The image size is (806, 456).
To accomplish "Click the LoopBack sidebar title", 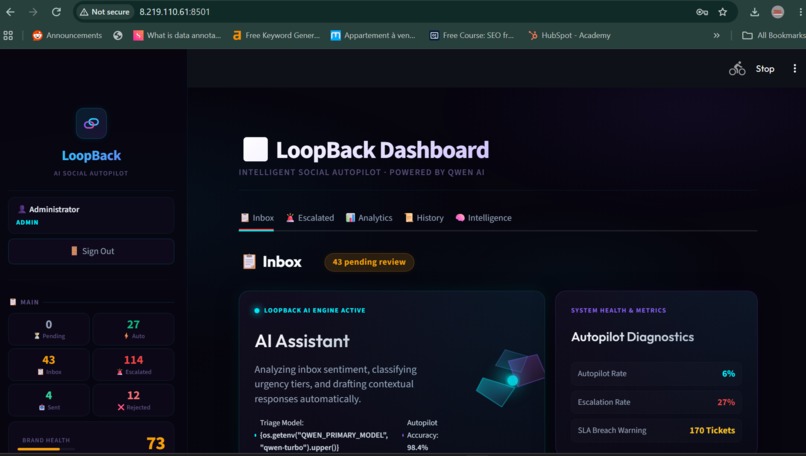I will click(91, 155).
